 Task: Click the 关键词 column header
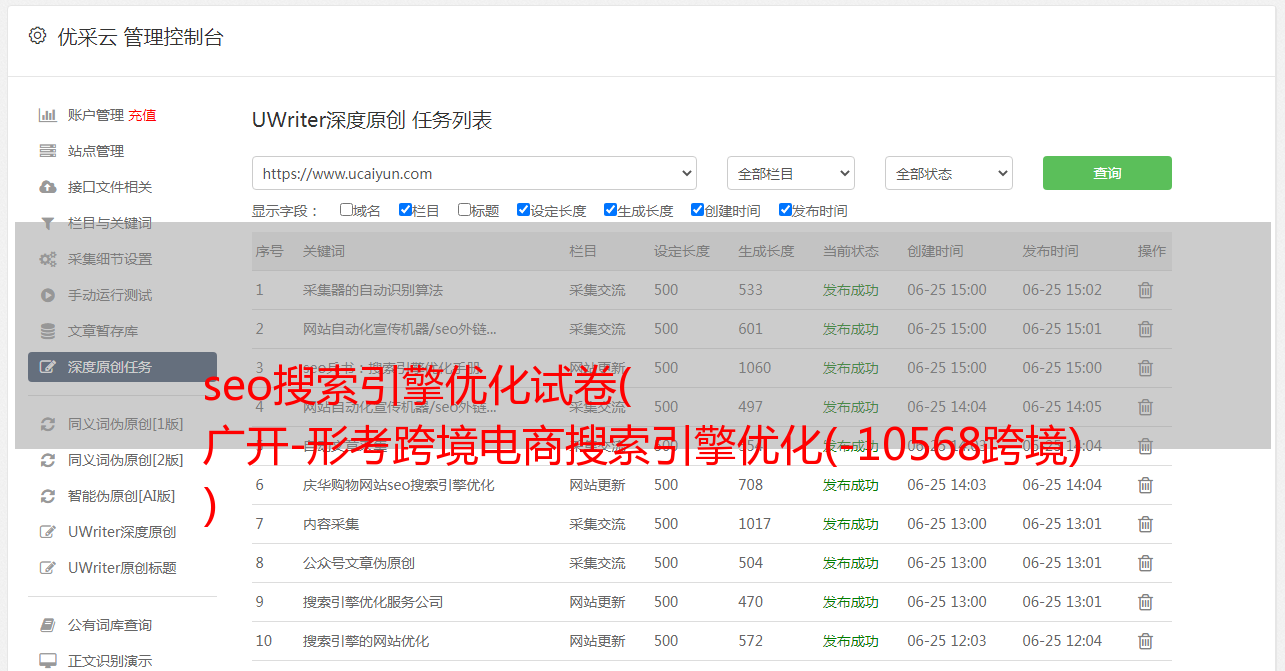324,251
